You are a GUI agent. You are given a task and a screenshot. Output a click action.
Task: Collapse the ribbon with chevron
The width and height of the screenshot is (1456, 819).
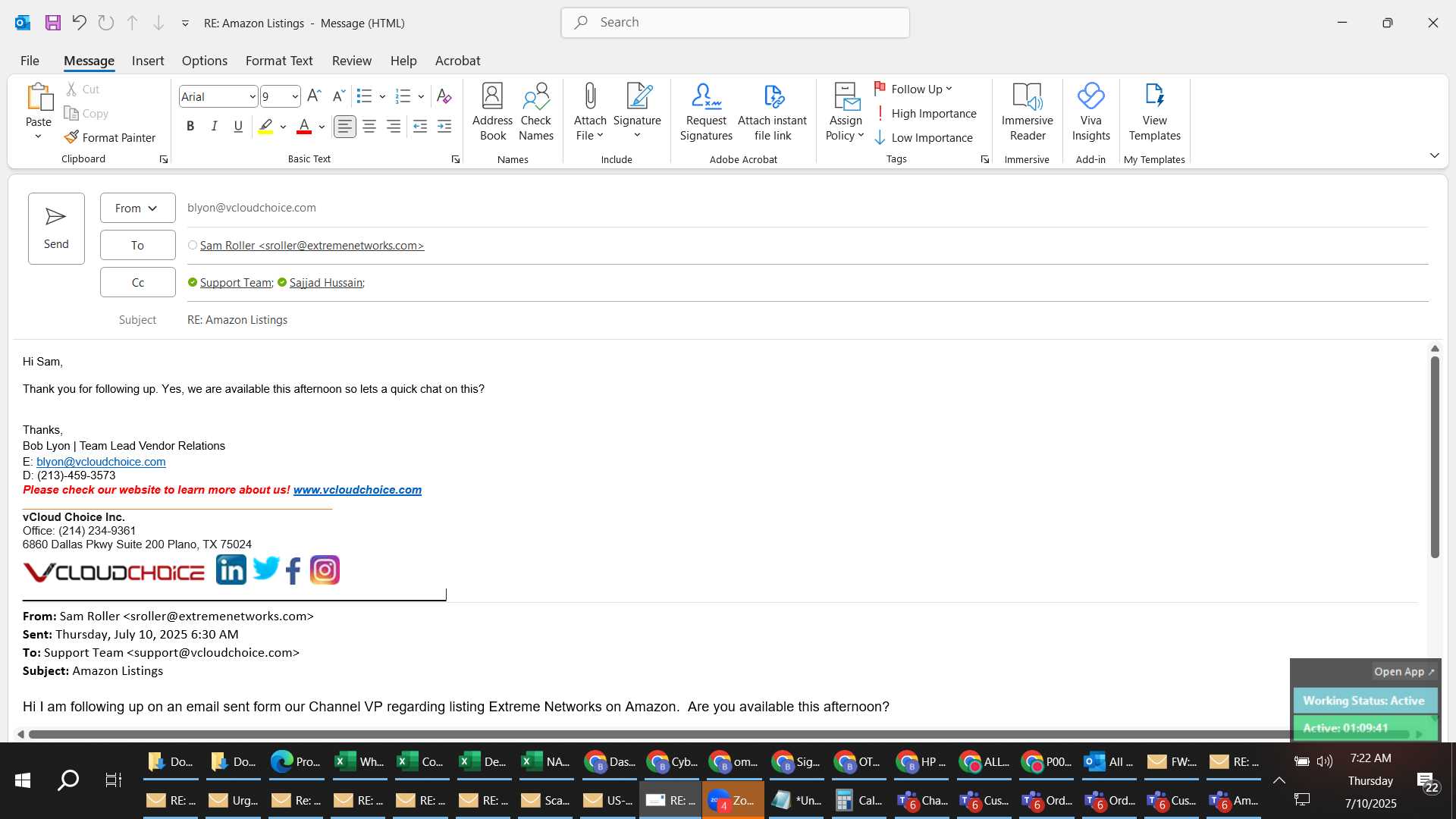click(1434, 155)
